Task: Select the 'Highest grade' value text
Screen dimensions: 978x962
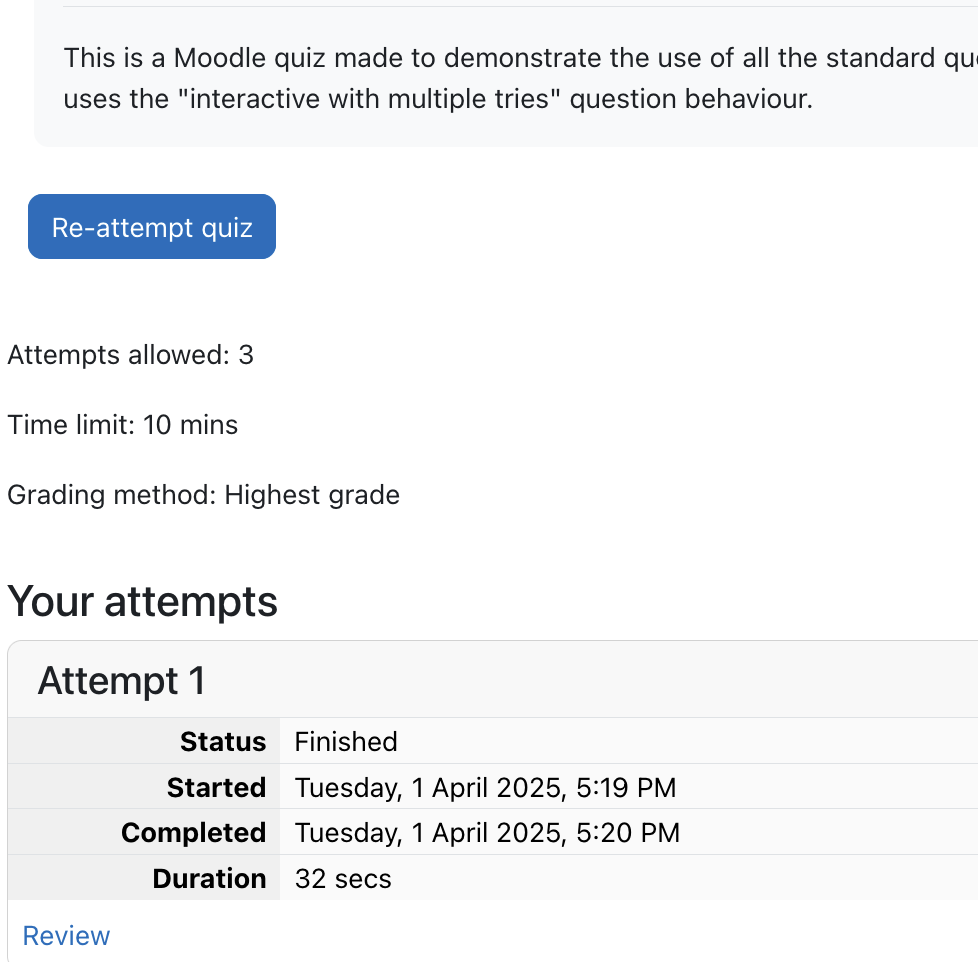Action: (312, 495)
